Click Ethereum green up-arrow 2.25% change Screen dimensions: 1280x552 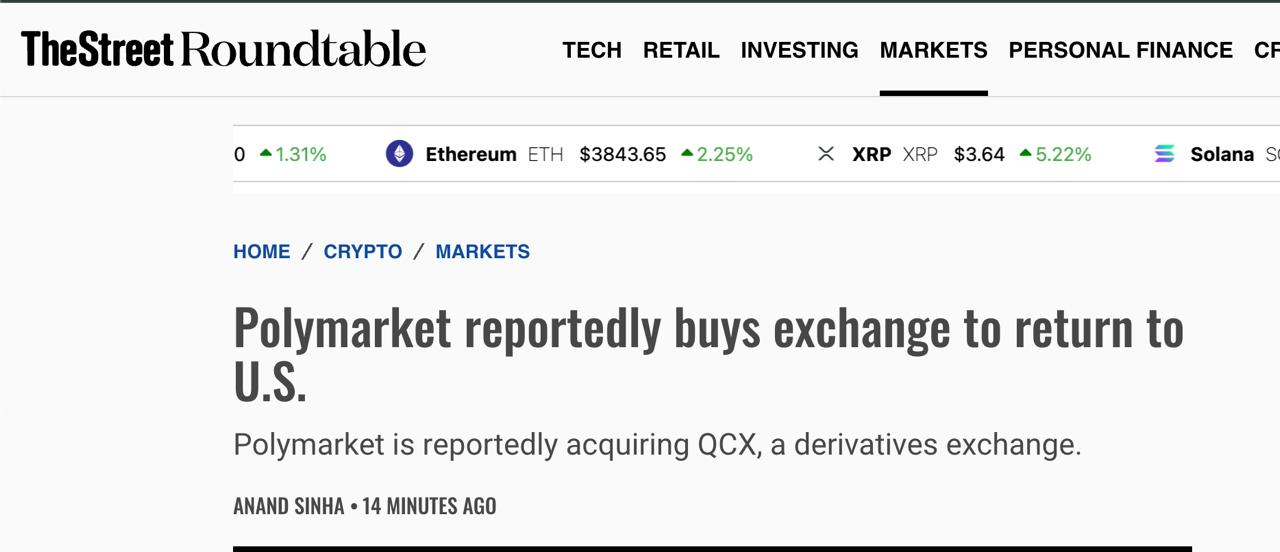click(716, 154)
